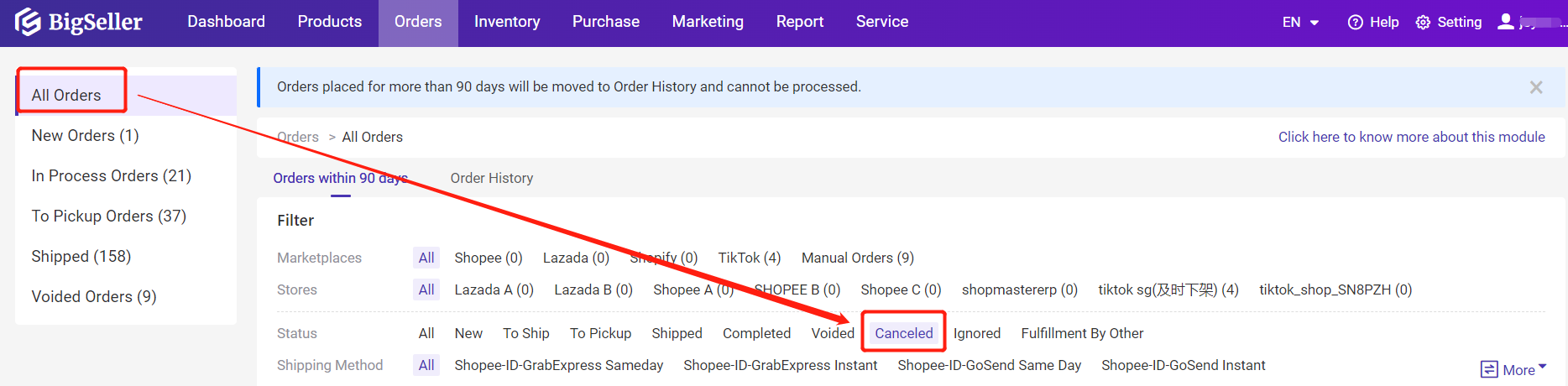The height and width of the screenshot is (386, 1568).
Task: Filter status by To Pickup
Action: tap(600, 333)
